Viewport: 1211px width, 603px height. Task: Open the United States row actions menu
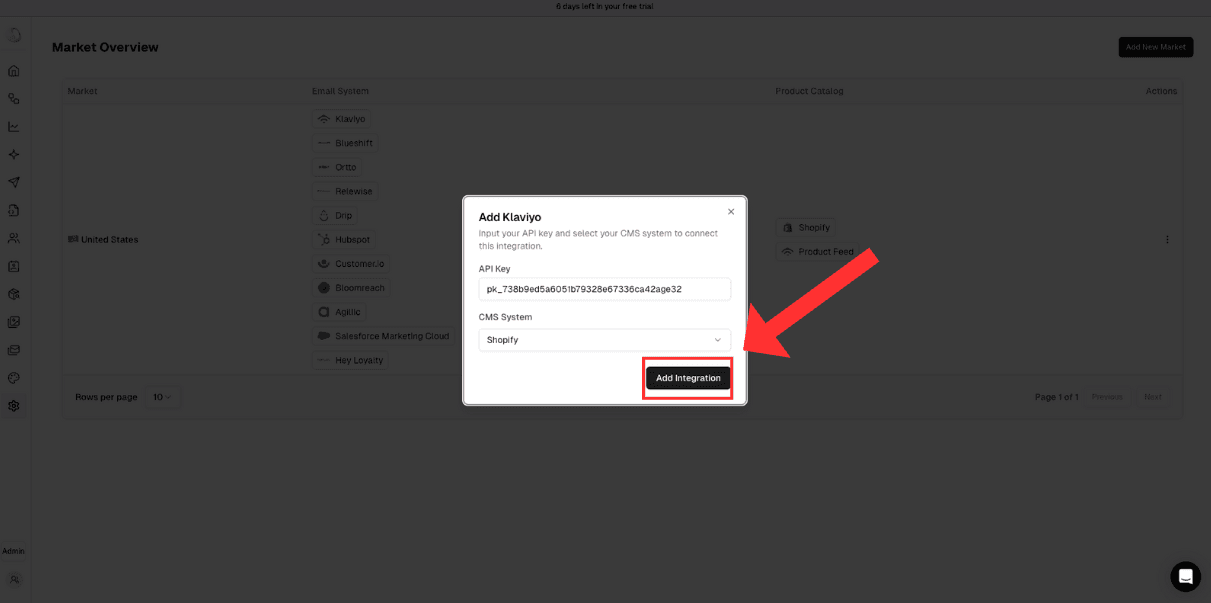1167,240
